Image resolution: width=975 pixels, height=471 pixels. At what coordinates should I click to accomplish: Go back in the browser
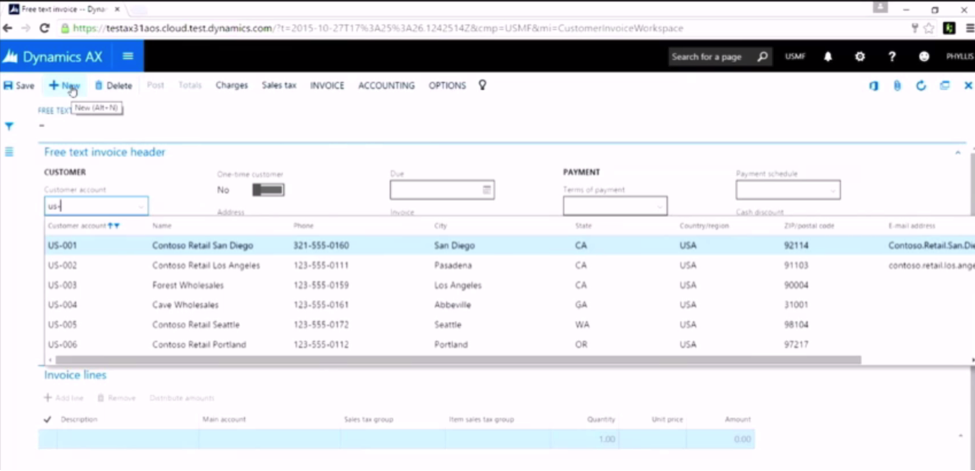(7, 28)
